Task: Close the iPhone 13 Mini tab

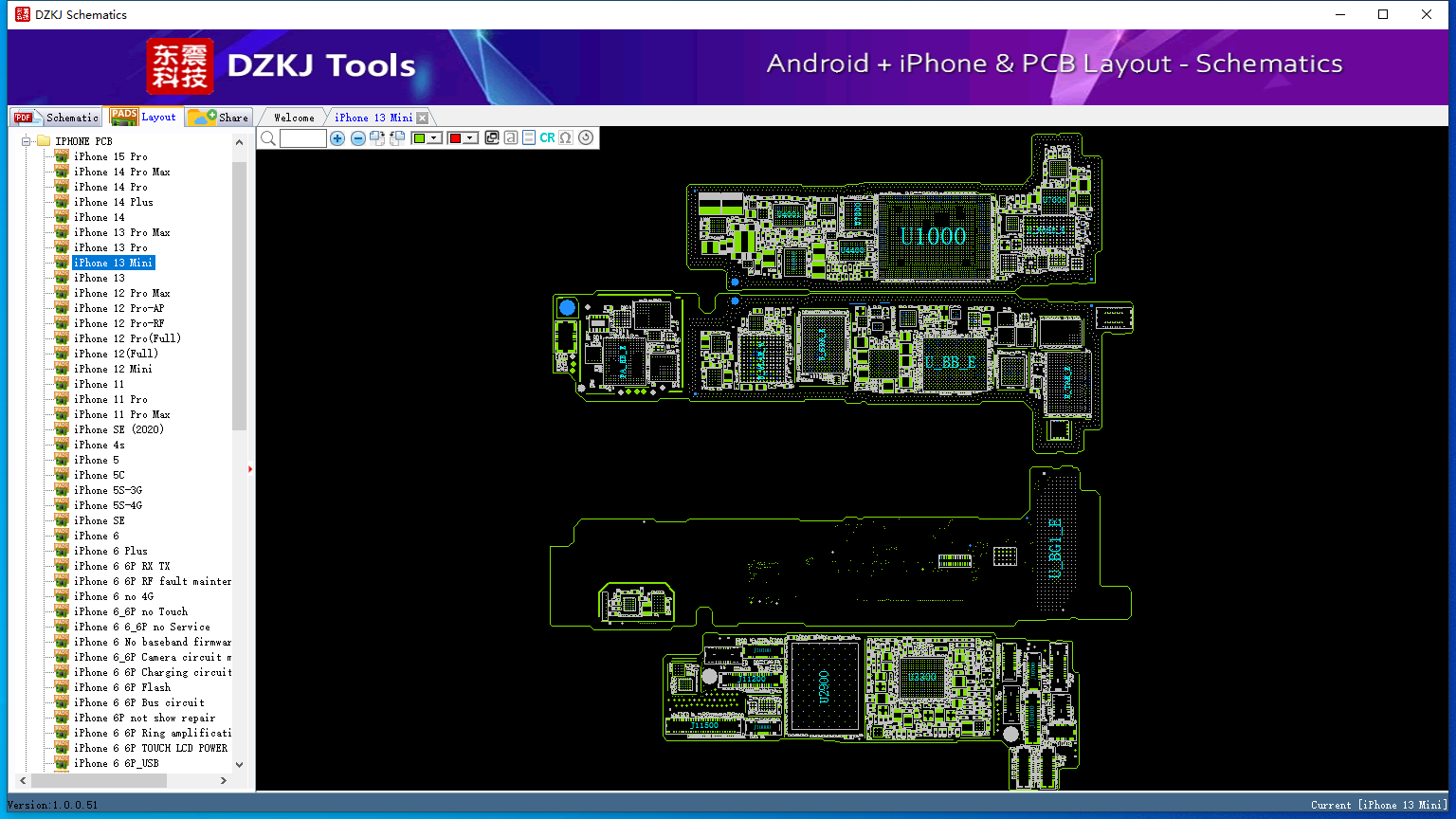Action: pyautogui.click(x=423, y=118)
